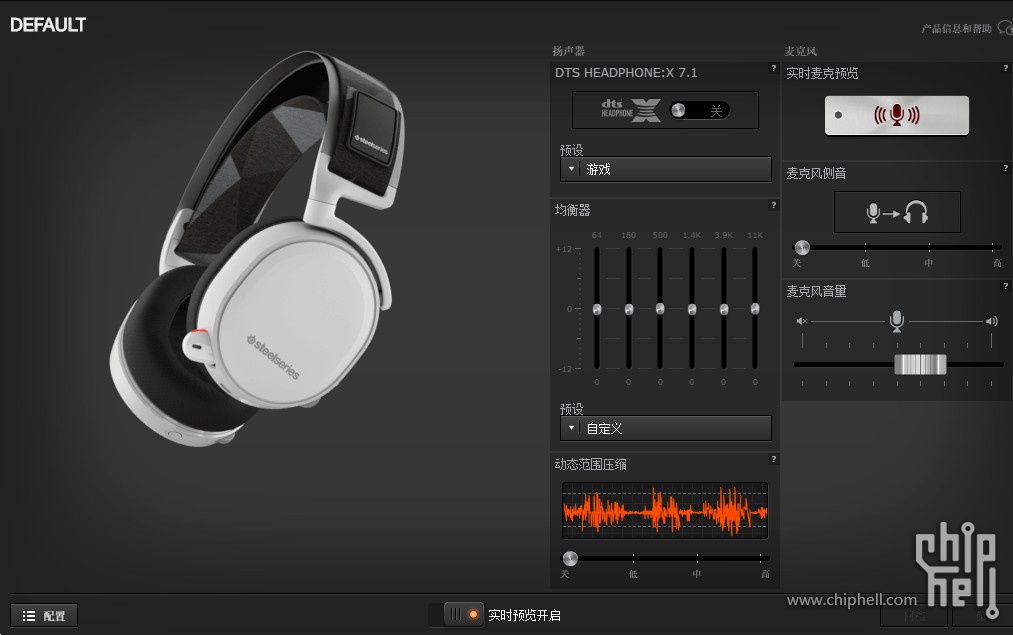Viewport: 1013px width, 635px height.
Task: Click the white Arctis headset image
Action: [255, 249]
